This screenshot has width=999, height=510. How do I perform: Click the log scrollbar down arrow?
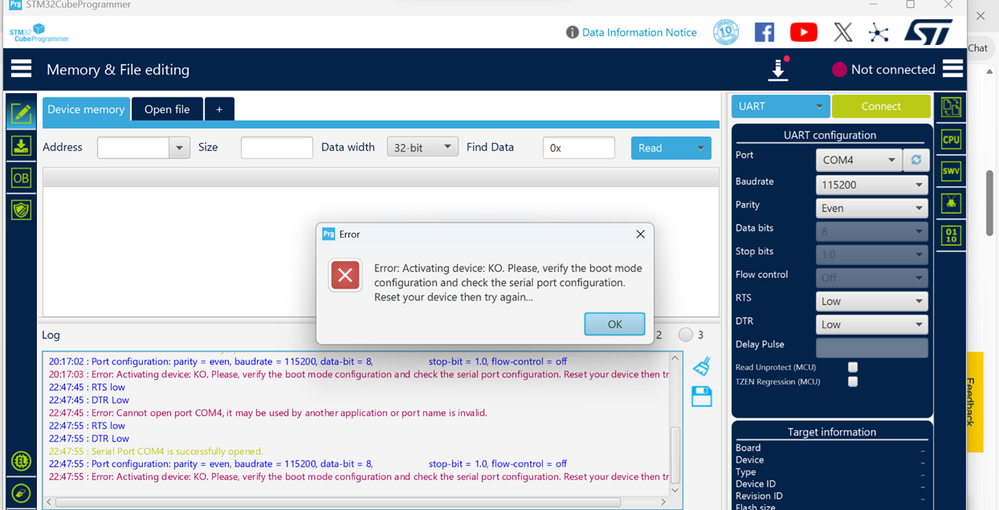[675, 490]
